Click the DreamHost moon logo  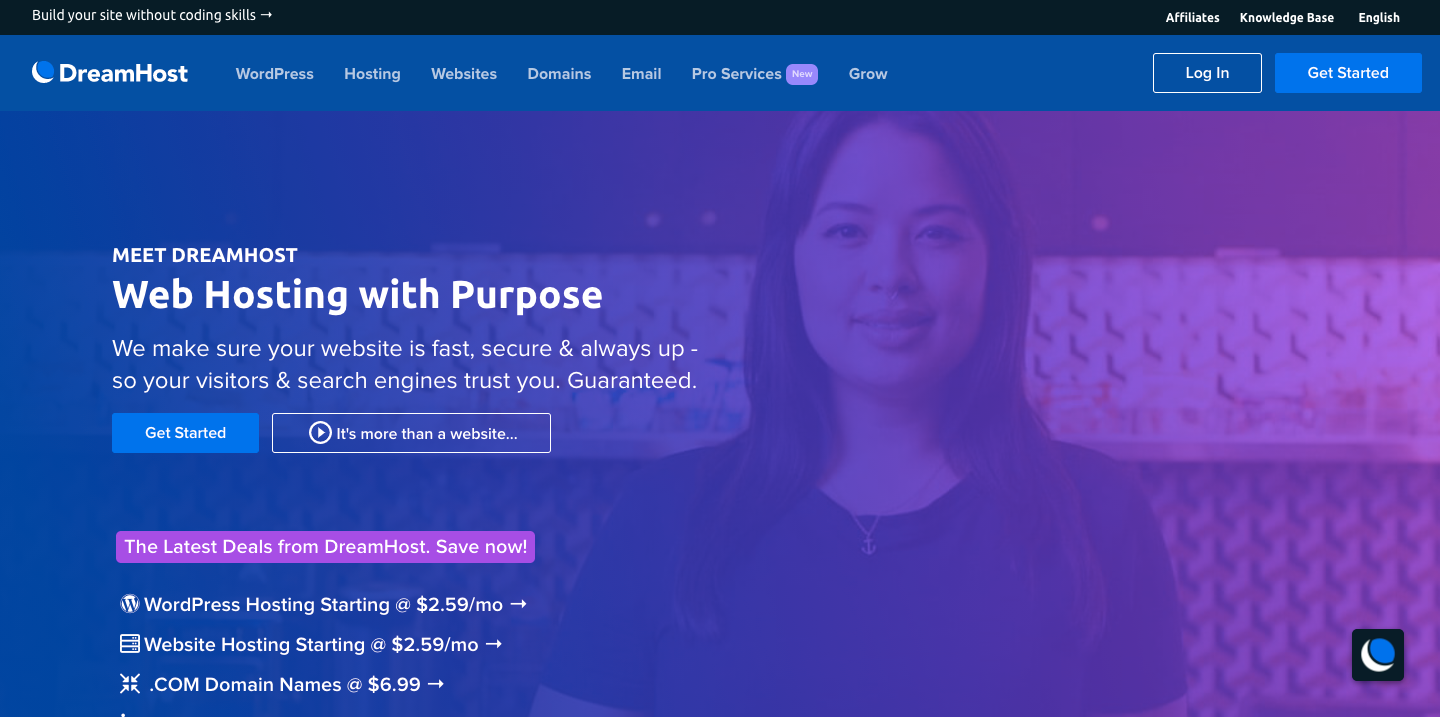click(x=43, y=72)
